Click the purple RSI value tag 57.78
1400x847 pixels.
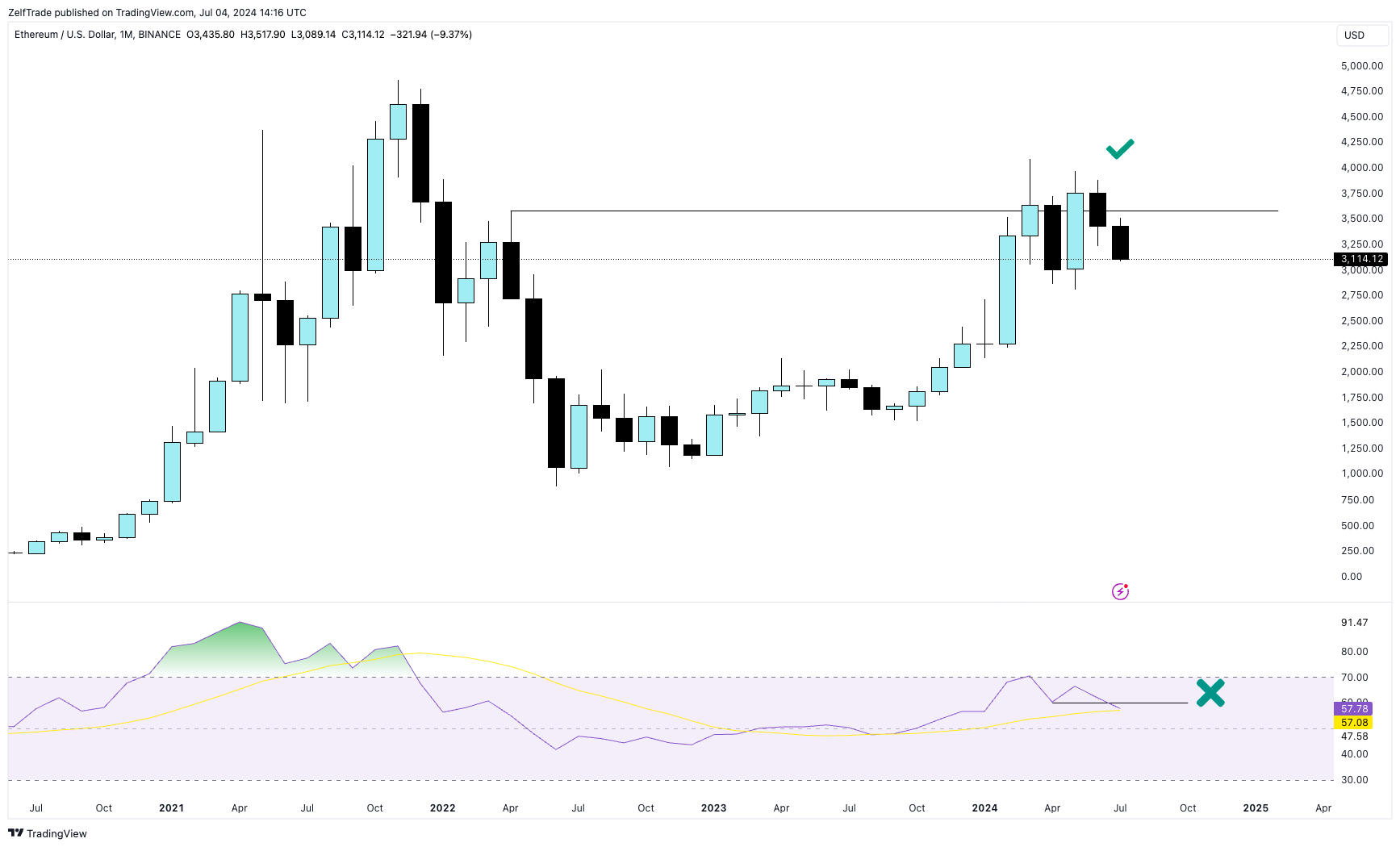[1354, 709]
